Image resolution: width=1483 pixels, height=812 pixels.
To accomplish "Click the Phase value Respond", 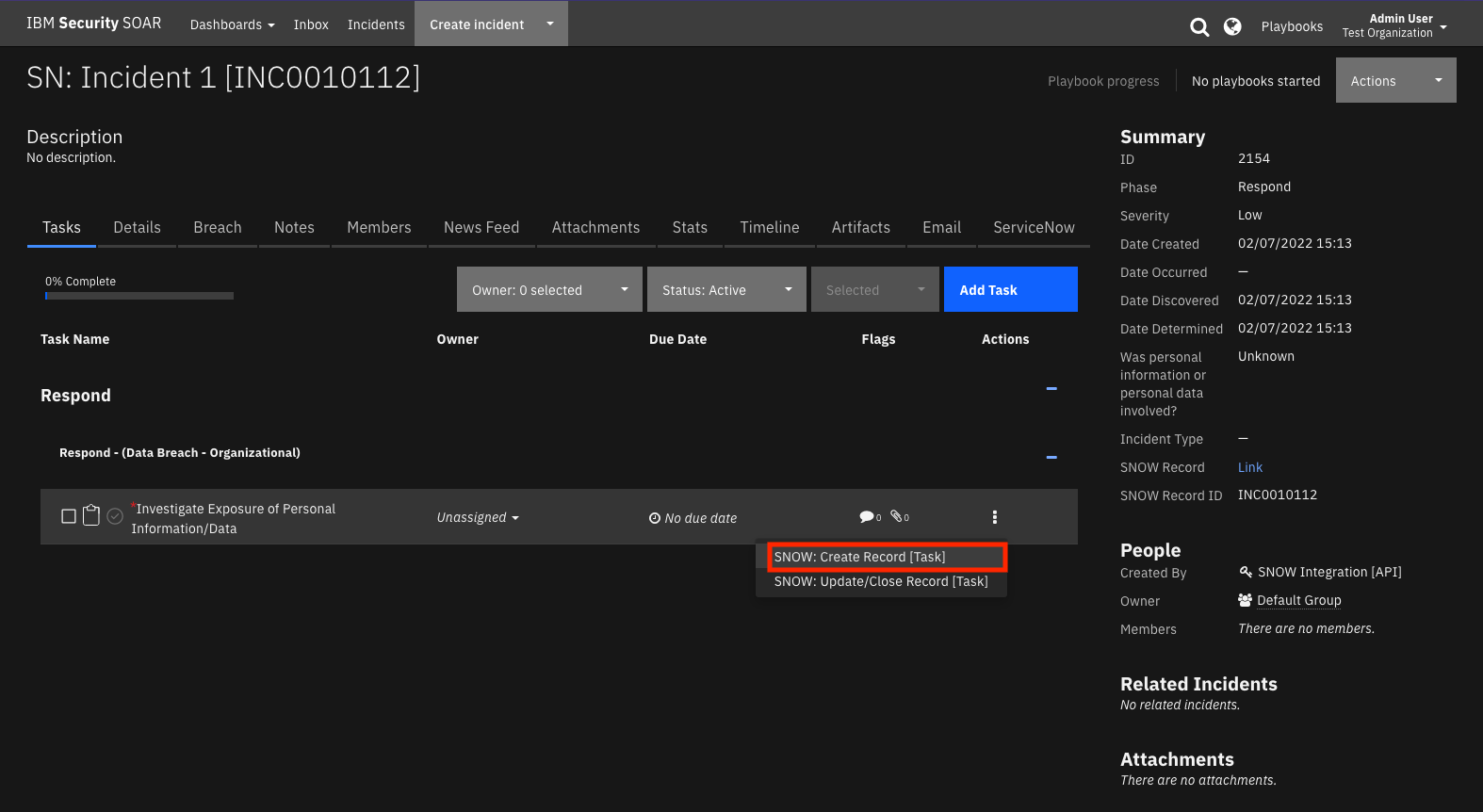I will pyautogui.click(x=1264, y=187).
